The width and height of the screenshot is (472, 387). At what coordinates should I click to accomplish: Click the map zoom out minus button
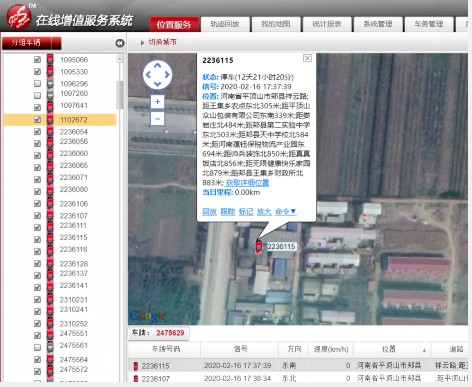tap(157, 118)
